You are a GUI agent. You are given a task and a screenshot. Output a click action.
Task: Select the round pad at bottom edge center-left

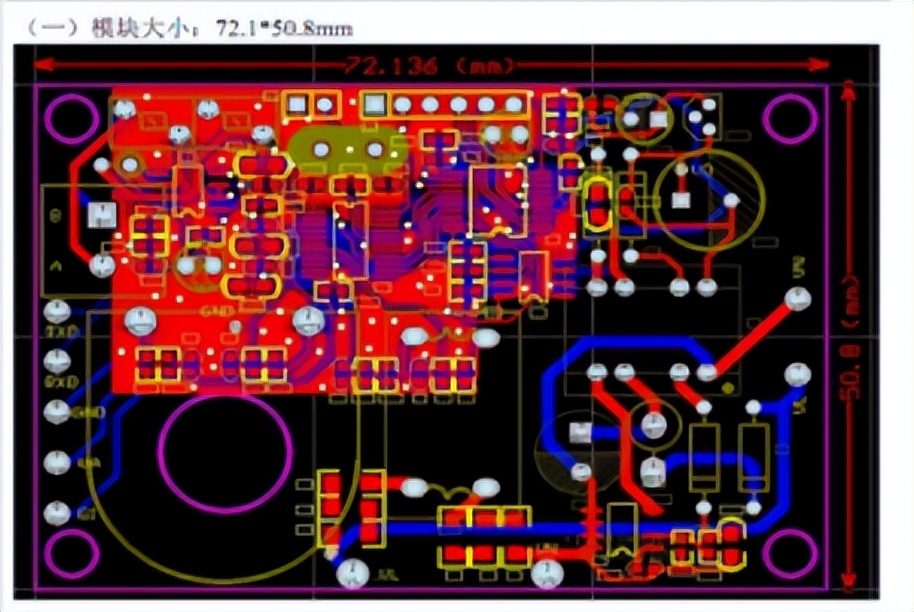pyautogui.click(x=352, y=573)
